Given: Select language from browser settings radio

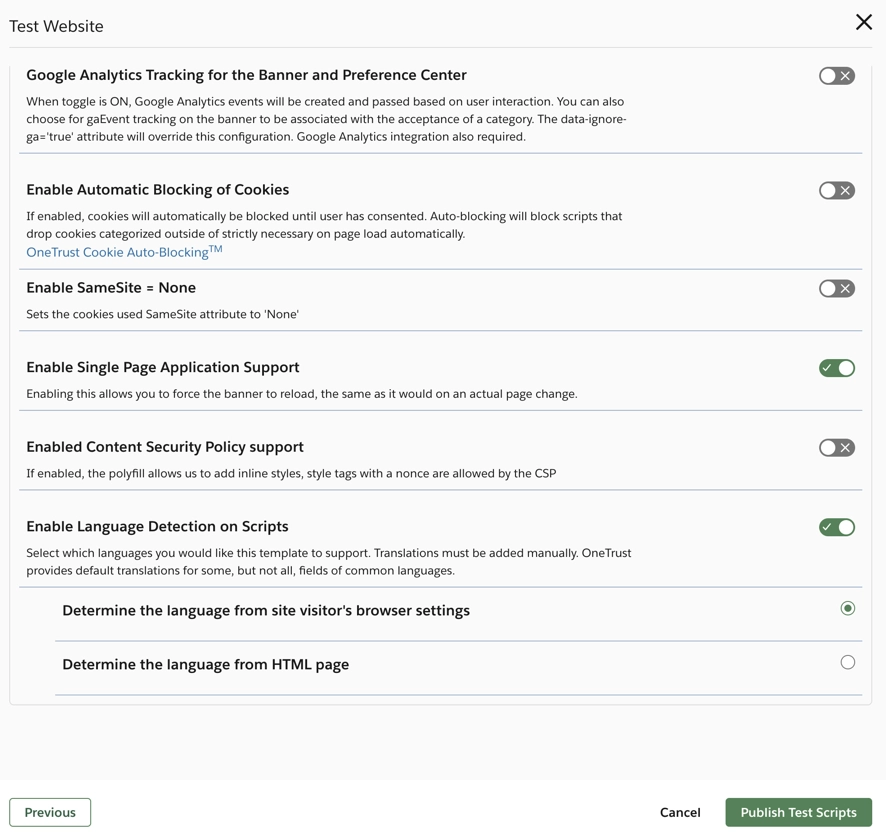Looking at the screenshot, I should [848, 608].
